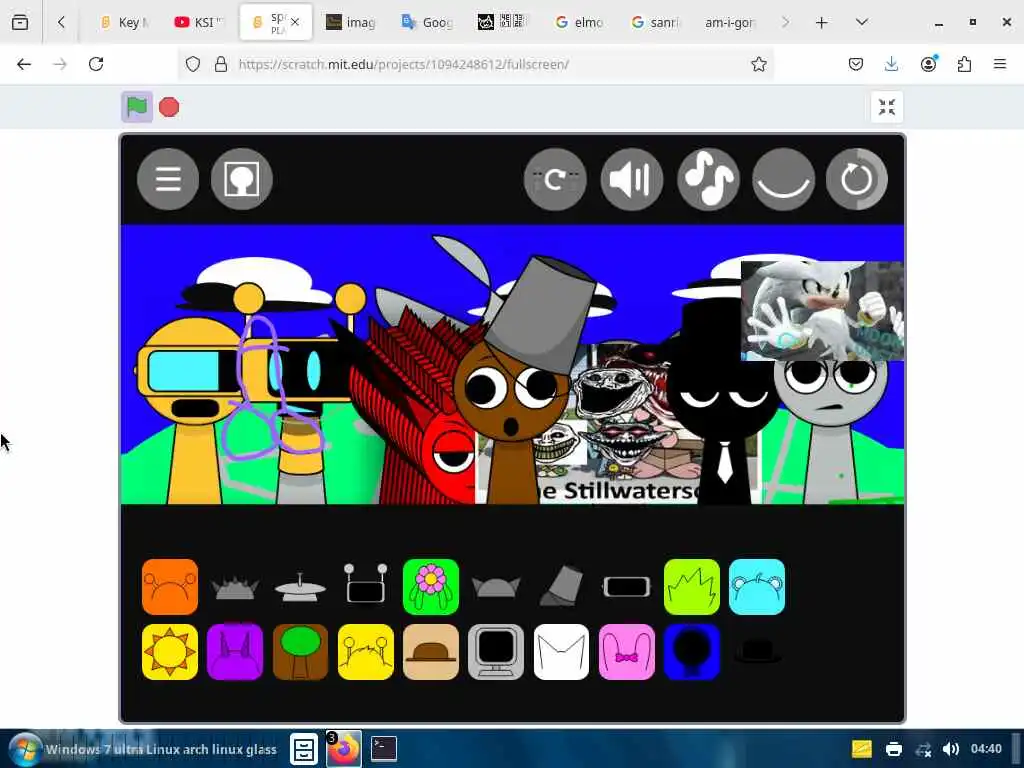
Task: Select the yellow sun character icon
Action: pos(170,652)
